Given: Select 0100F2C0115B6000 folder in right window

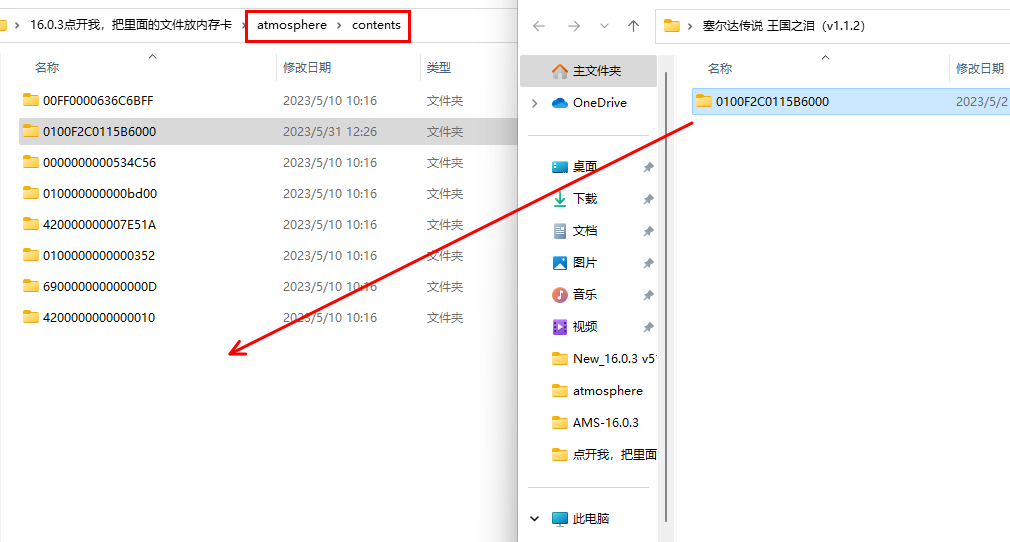Looking at the screenshot, I should point(771,101).
